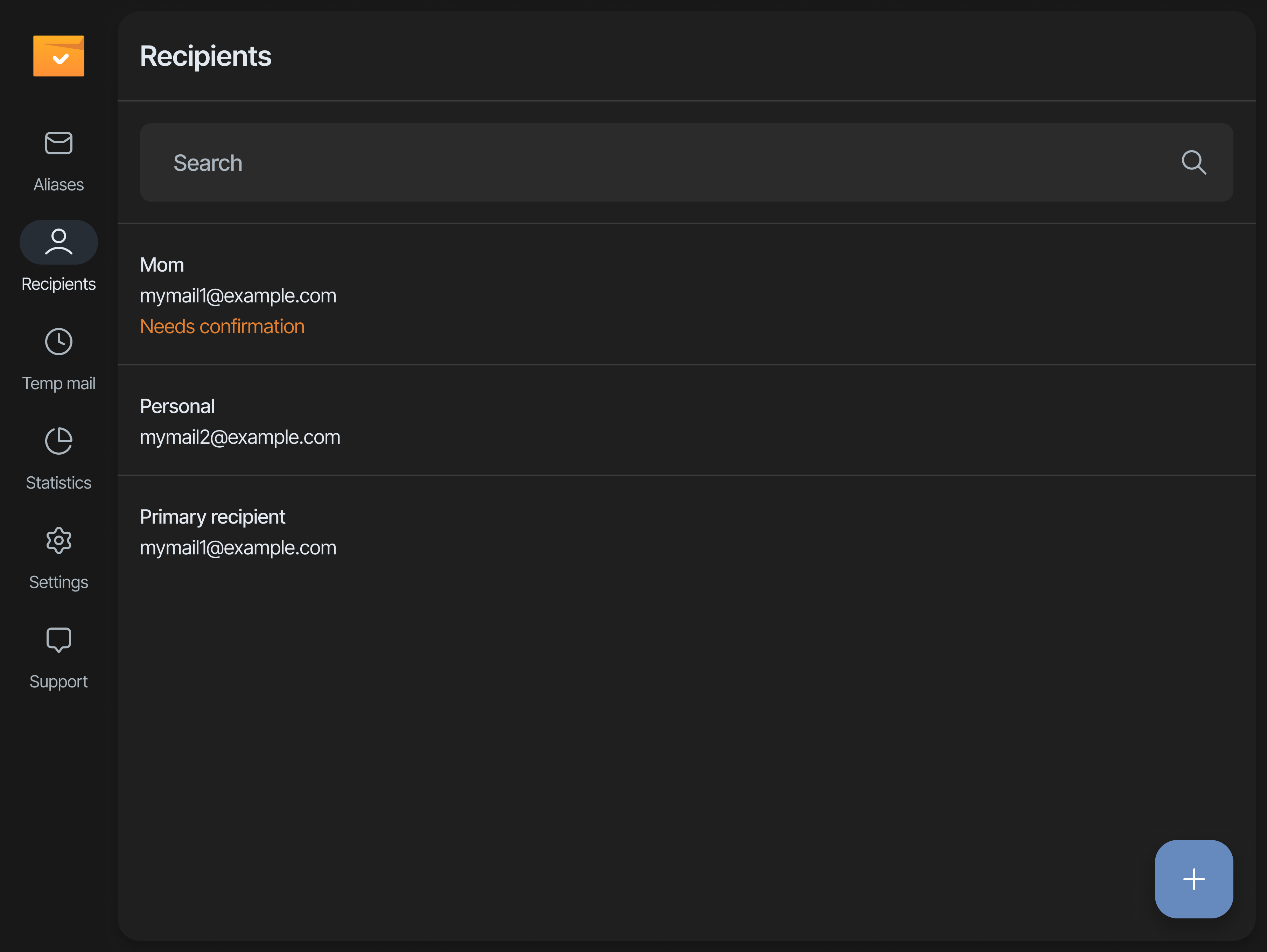Viewport: 1267px width, 952px height.
Task: Open Temp mail clock icon
Action: click(58, 342)
